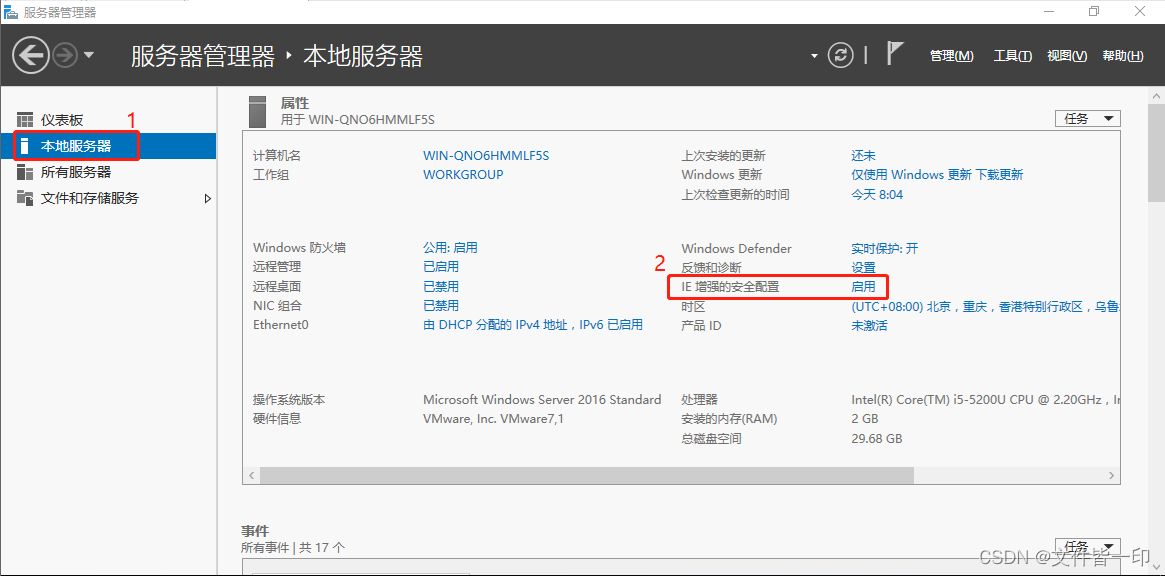Restore the window using the title bar button
The height and width of the screenshot is (576, 1165).
(x=1094, y=11)
